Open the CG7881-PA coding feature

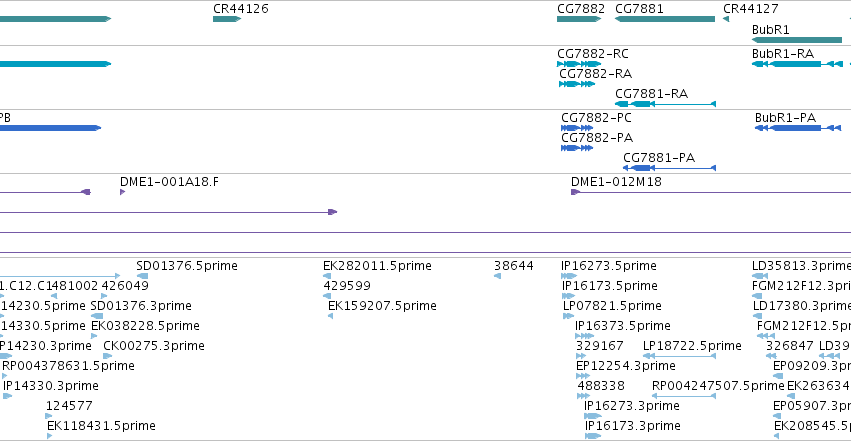(x=669, y=168)
